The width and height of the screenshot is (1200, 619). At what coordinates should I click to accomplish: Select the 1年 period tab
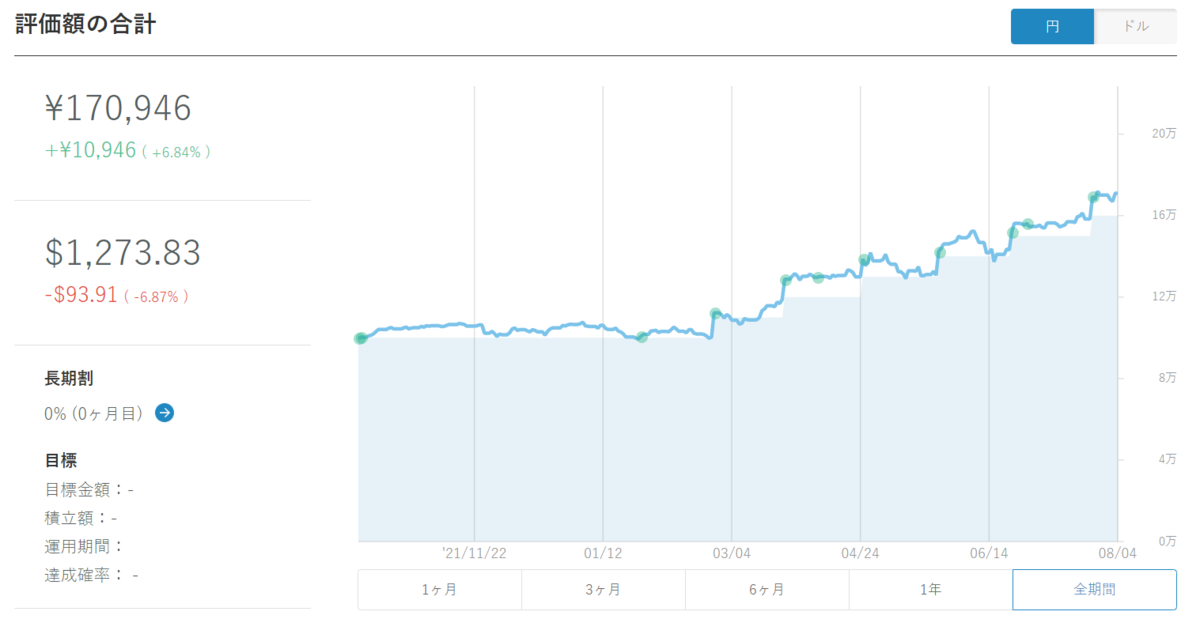[x=931, y=590]
